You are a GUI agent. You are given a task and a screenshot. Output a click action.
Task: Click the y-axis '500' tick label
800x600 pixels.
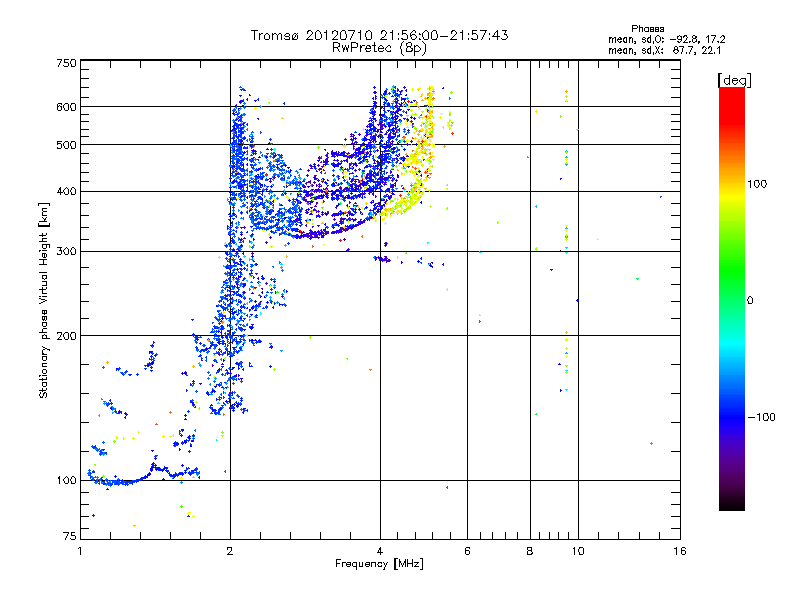coord(66,145)
